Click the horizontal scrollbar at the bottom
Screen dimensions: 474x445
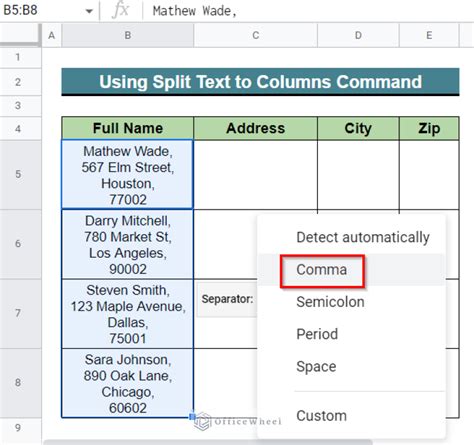207,442
